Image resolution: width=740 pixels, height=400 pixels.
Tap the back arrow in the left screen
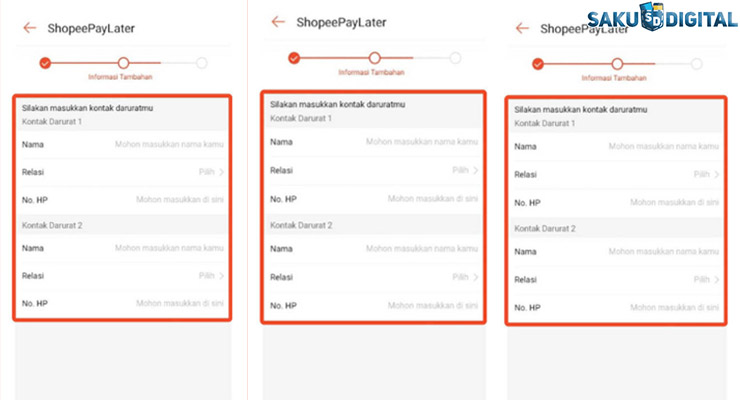[x=30, y=28]
